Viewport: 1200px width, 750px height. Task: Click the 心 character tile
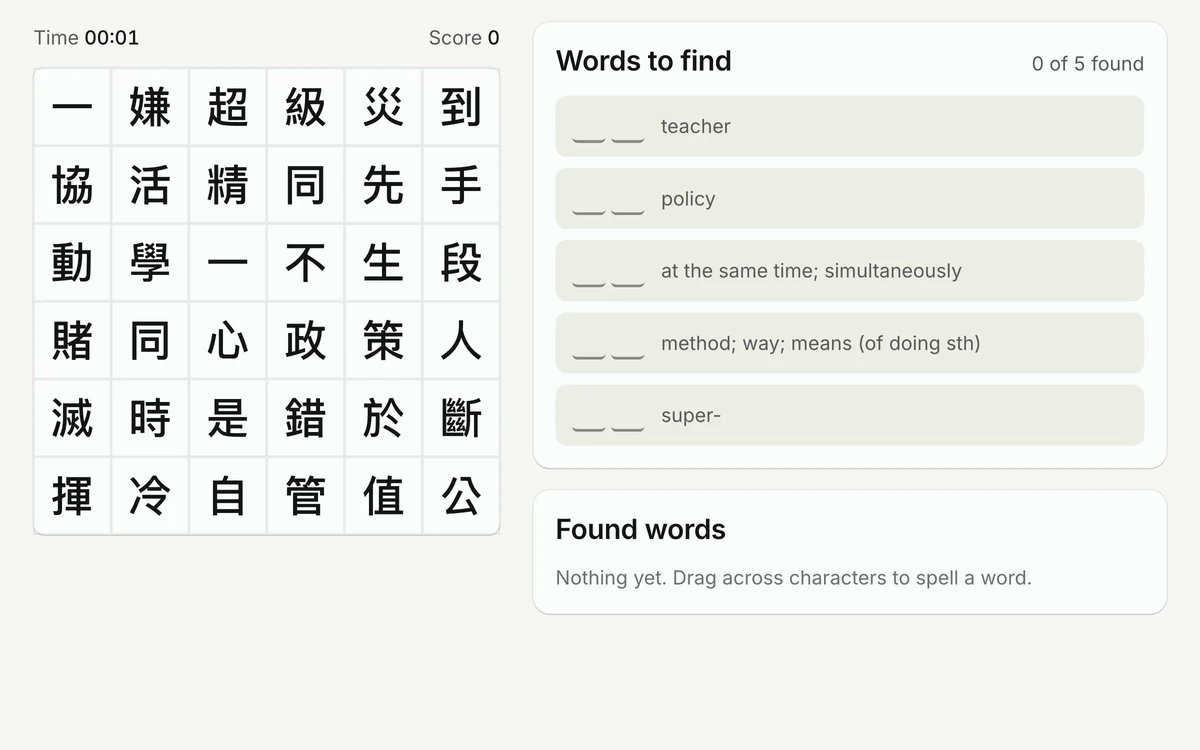[x=228, y=341]
